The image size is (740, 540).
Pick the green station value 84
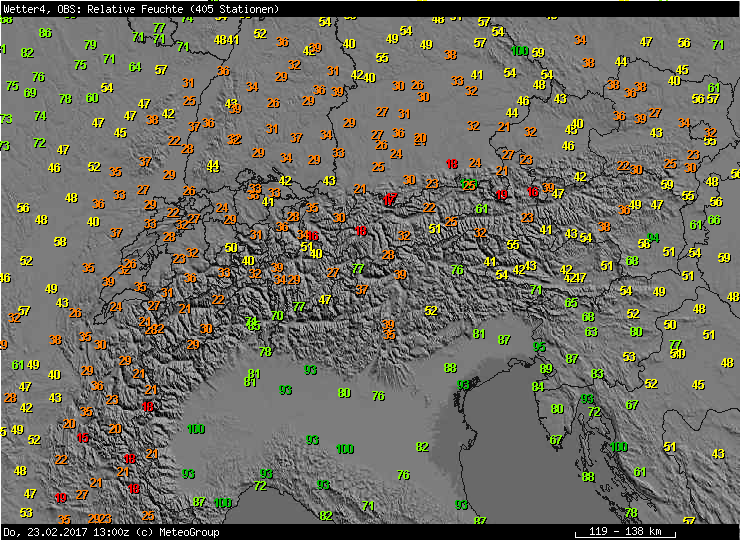coord(538,386)
